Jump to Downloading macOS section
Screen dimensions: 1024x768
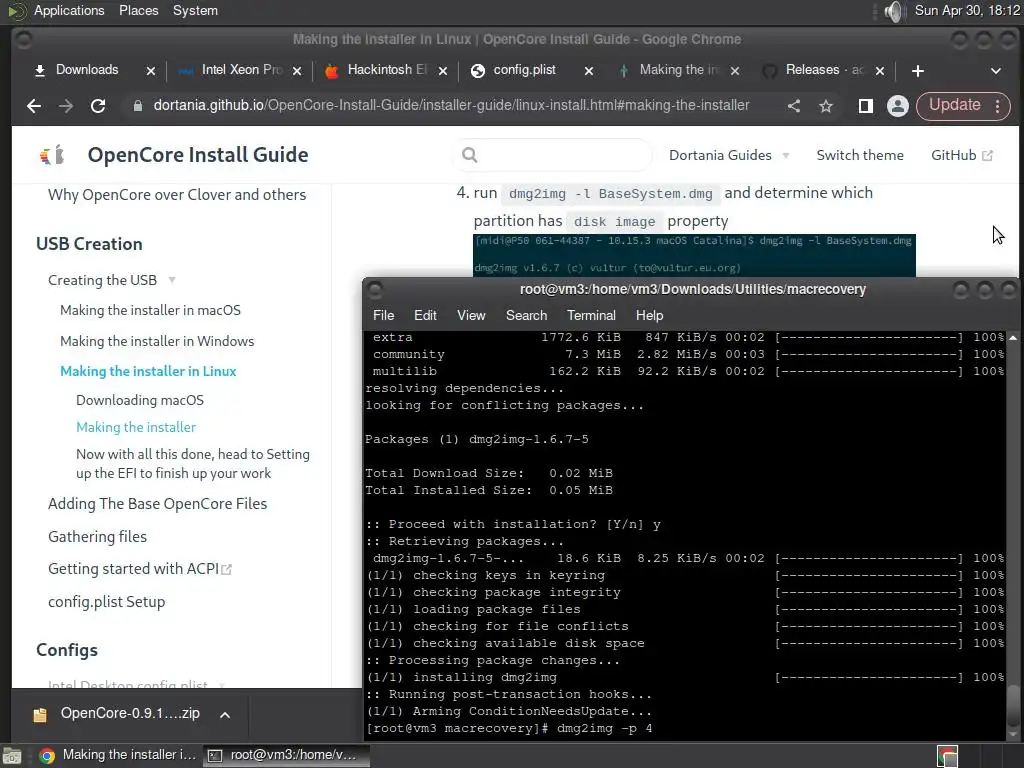(x=140, y=400)
